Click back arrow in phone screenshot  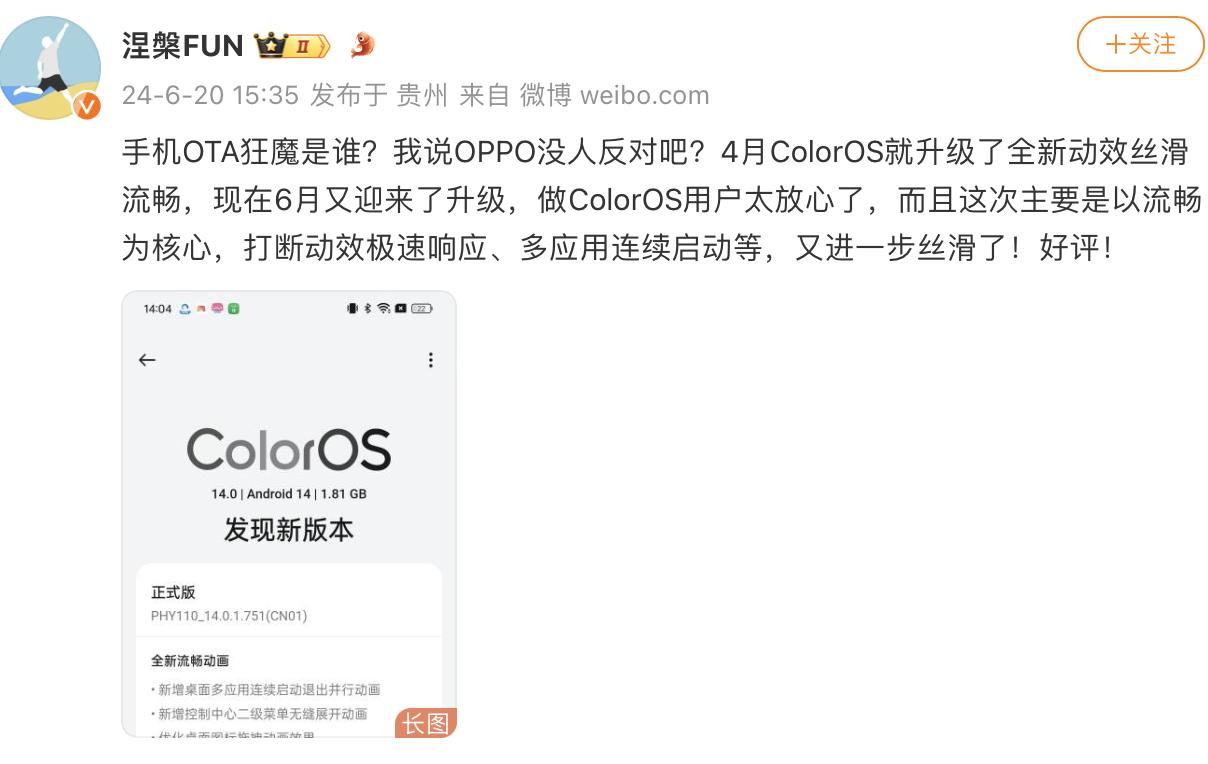147,360
